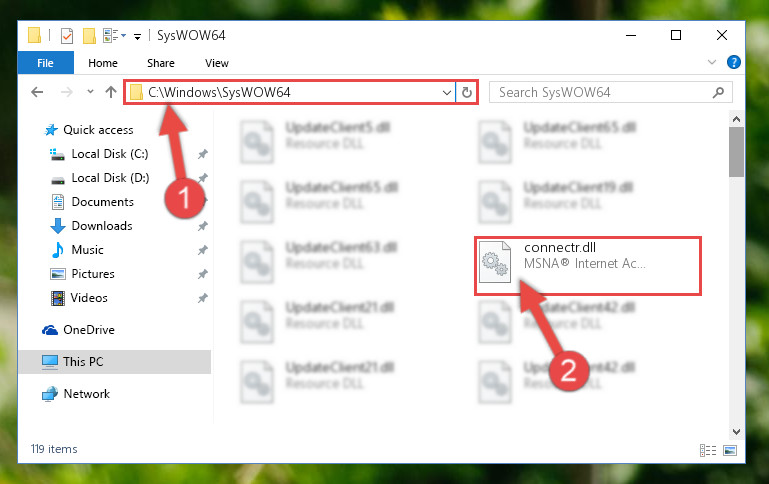Unpin Pictures using its pin icon
The width and height of the screenshot is (769, 484).
(203, 274)
